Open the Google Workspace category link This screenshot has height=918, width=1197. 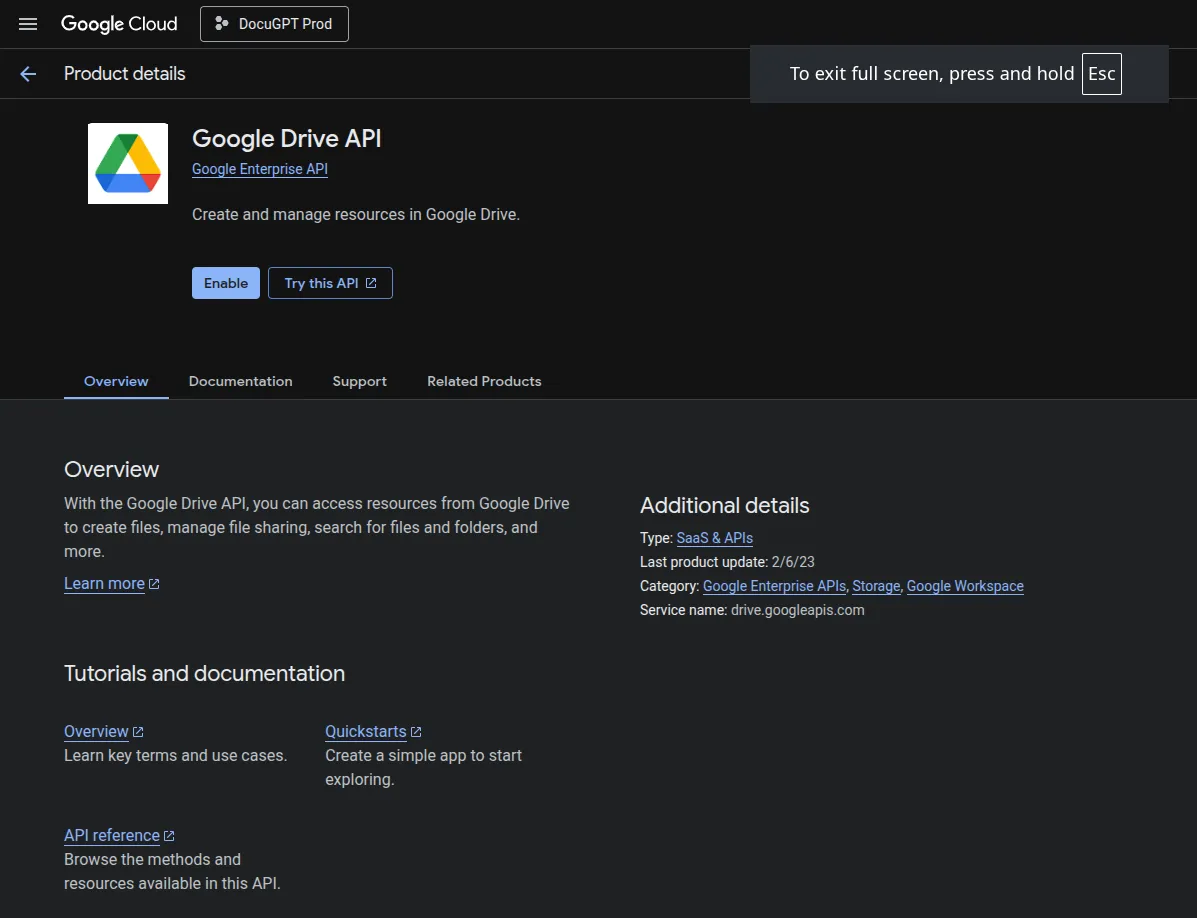tap(965, 586)
